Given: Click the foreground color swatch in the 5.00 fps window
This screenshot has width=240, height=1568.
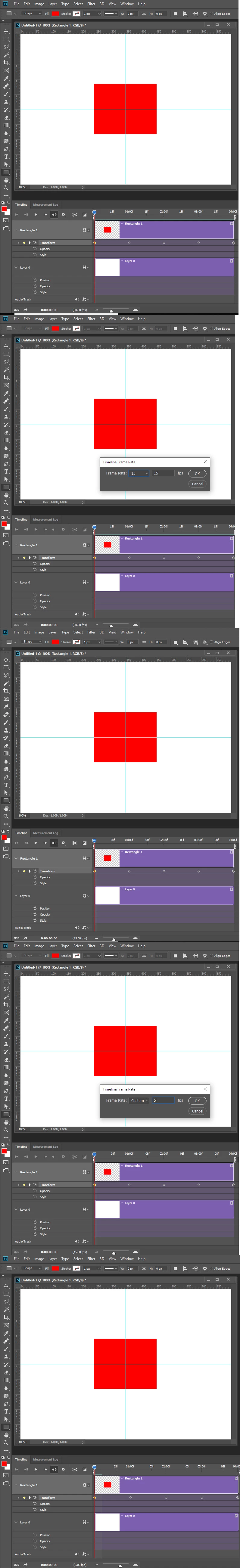Looking at the screenshot, I should tap(4, 1463).
